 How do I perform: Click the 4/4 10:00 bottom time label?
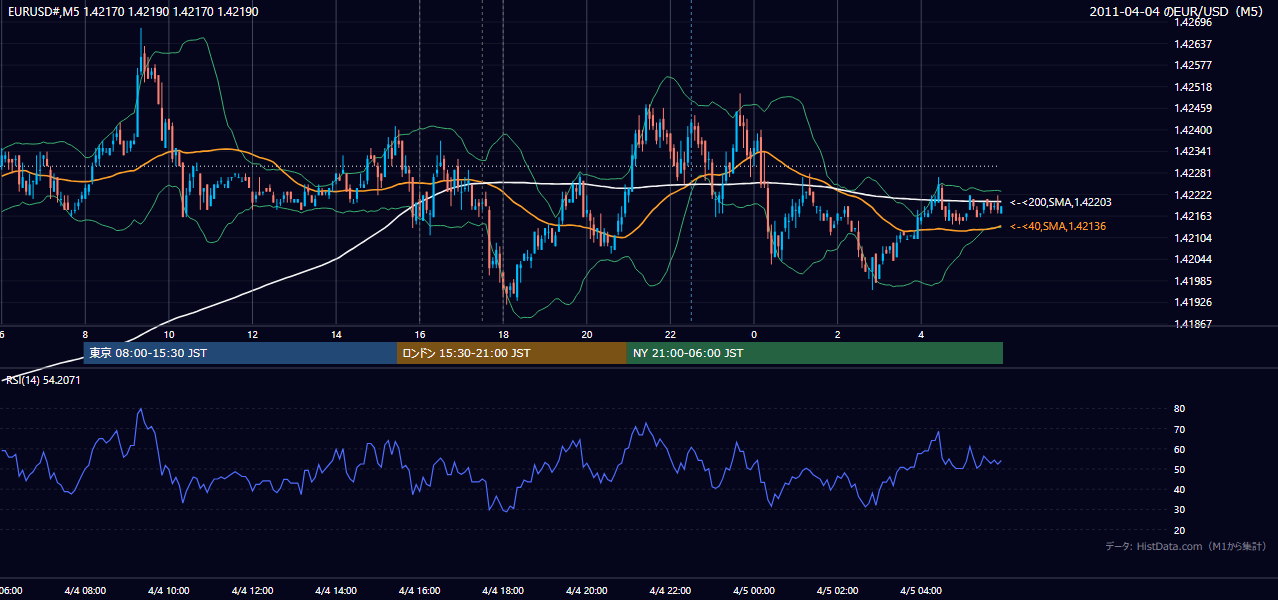pos(168,591)
